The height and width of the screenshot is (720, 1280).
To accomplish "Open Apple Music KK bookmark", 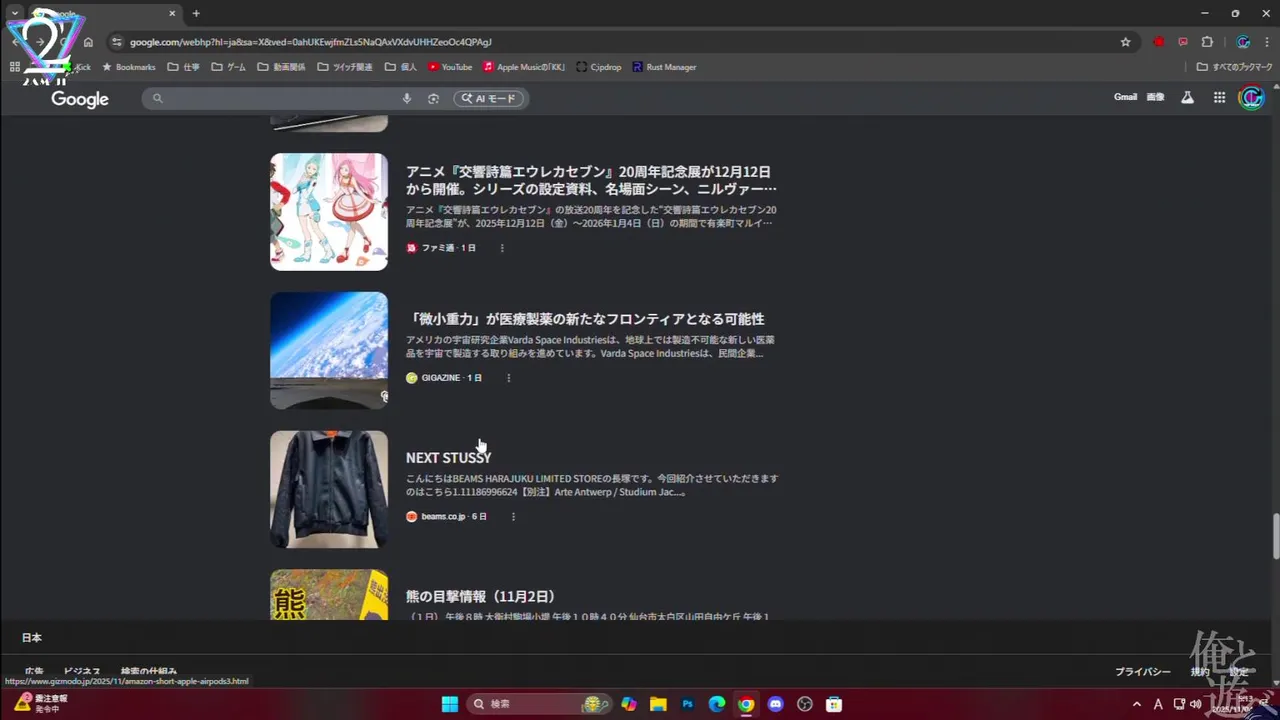I will [x=524, y=67].
